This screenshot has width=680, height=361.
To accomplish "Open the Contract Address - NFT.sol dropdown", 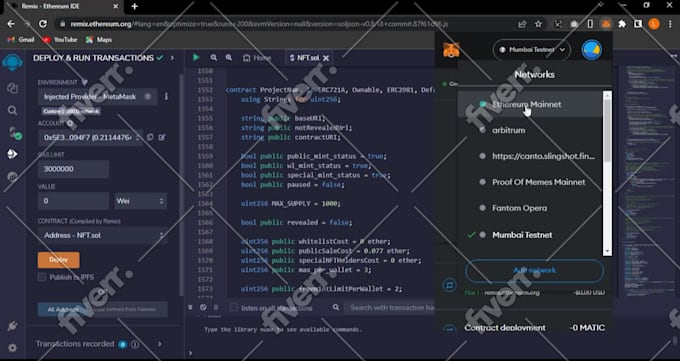I will tap(102, 235).
